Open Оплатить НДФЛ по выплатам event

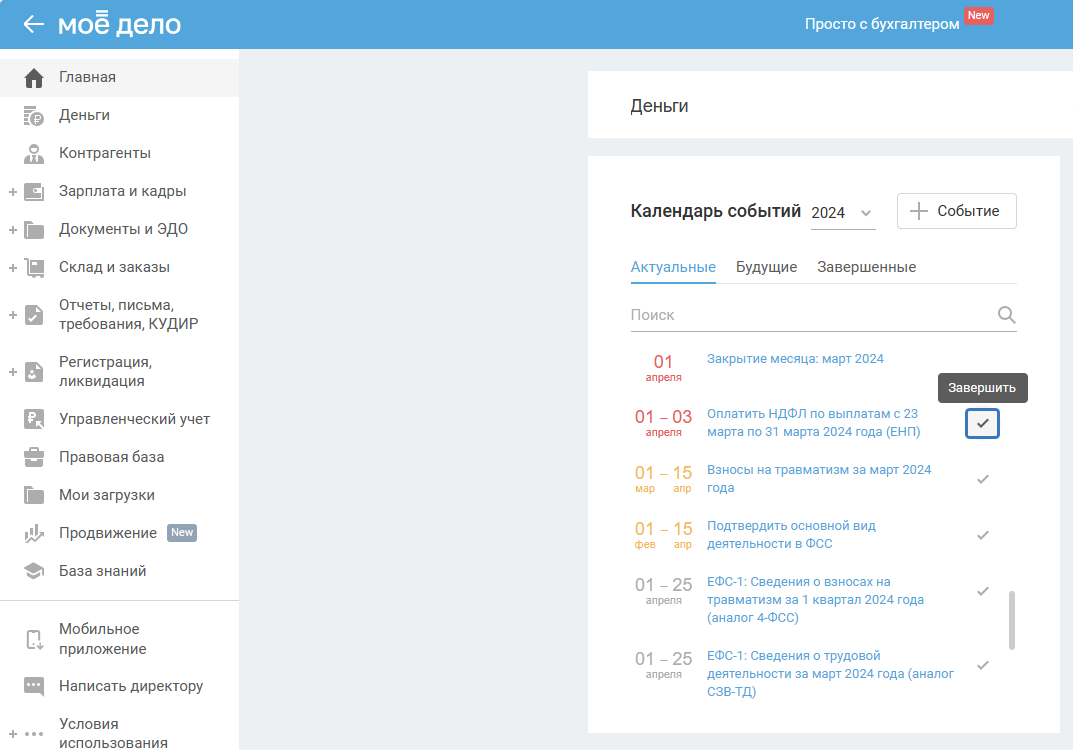tap(813, 422)
